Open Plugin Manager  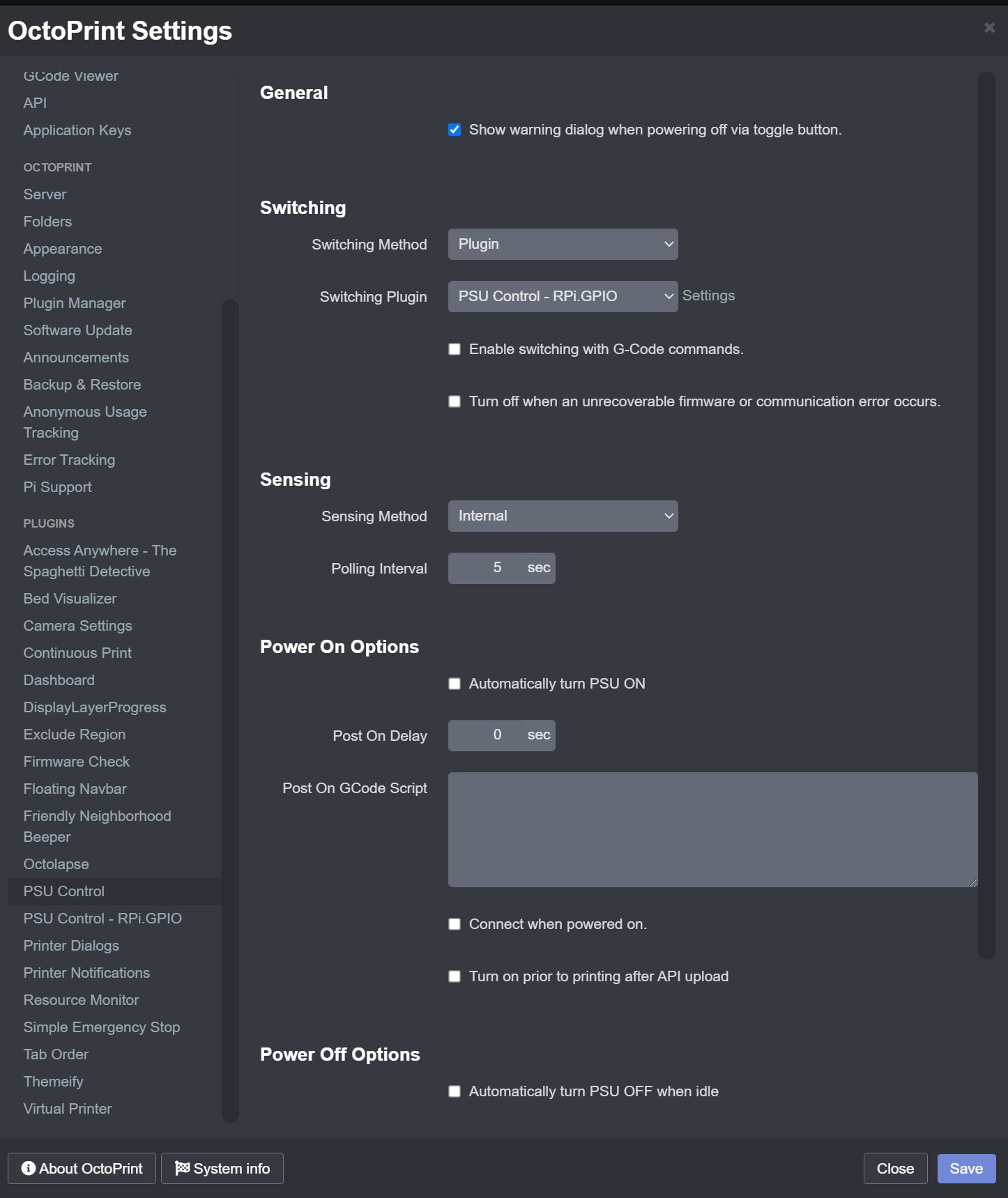(75, 303)
